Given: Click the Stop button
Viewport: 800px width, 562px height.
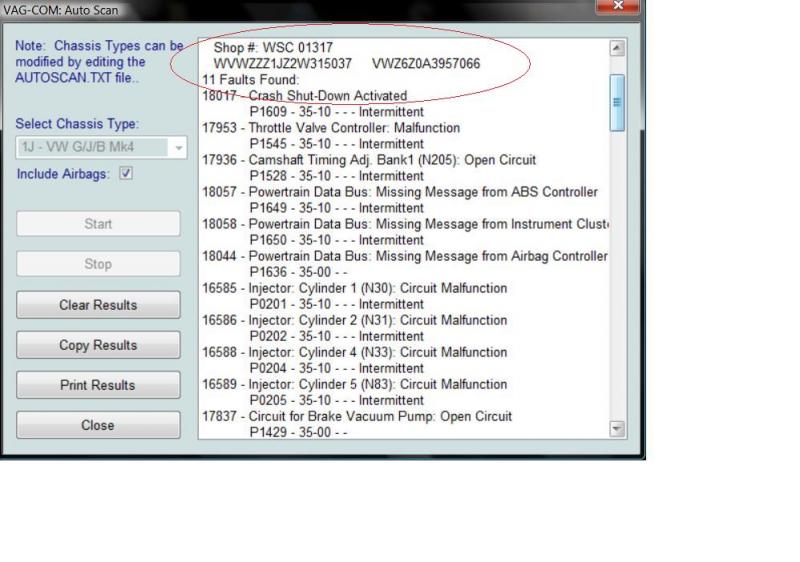Looking at the screenshot, I should pos(98,264).
